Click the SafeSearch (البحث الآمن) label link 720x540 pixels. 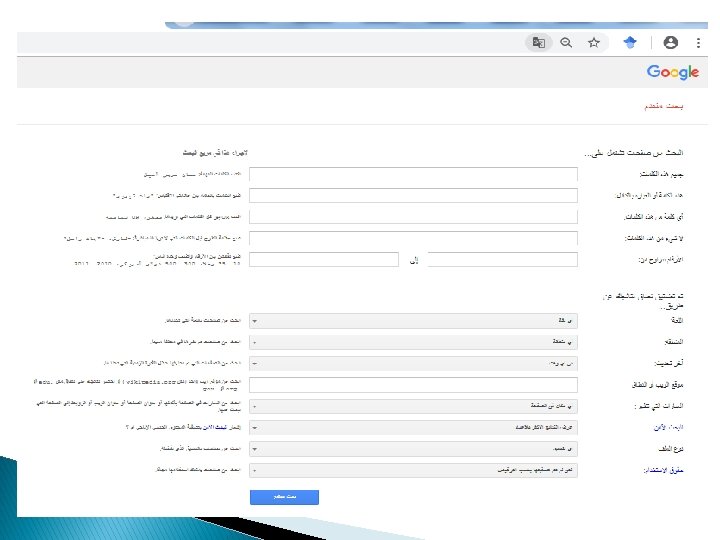(668, 428)
